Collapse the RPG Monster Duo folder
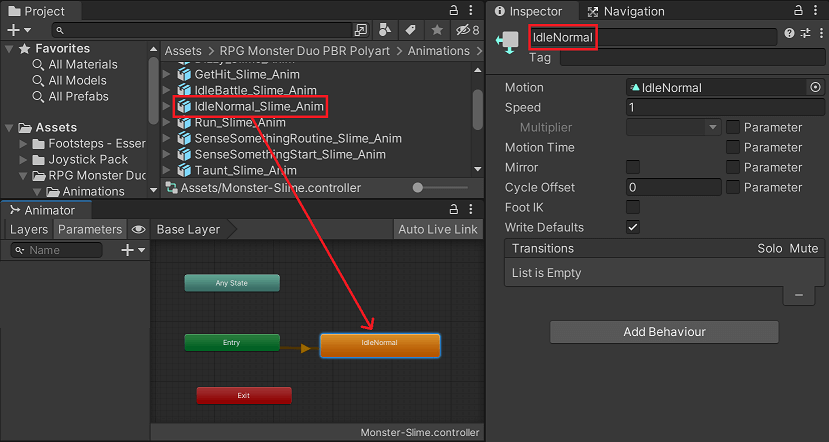The width and height of the screenshot is (829, 442). (x=23, y=175)
